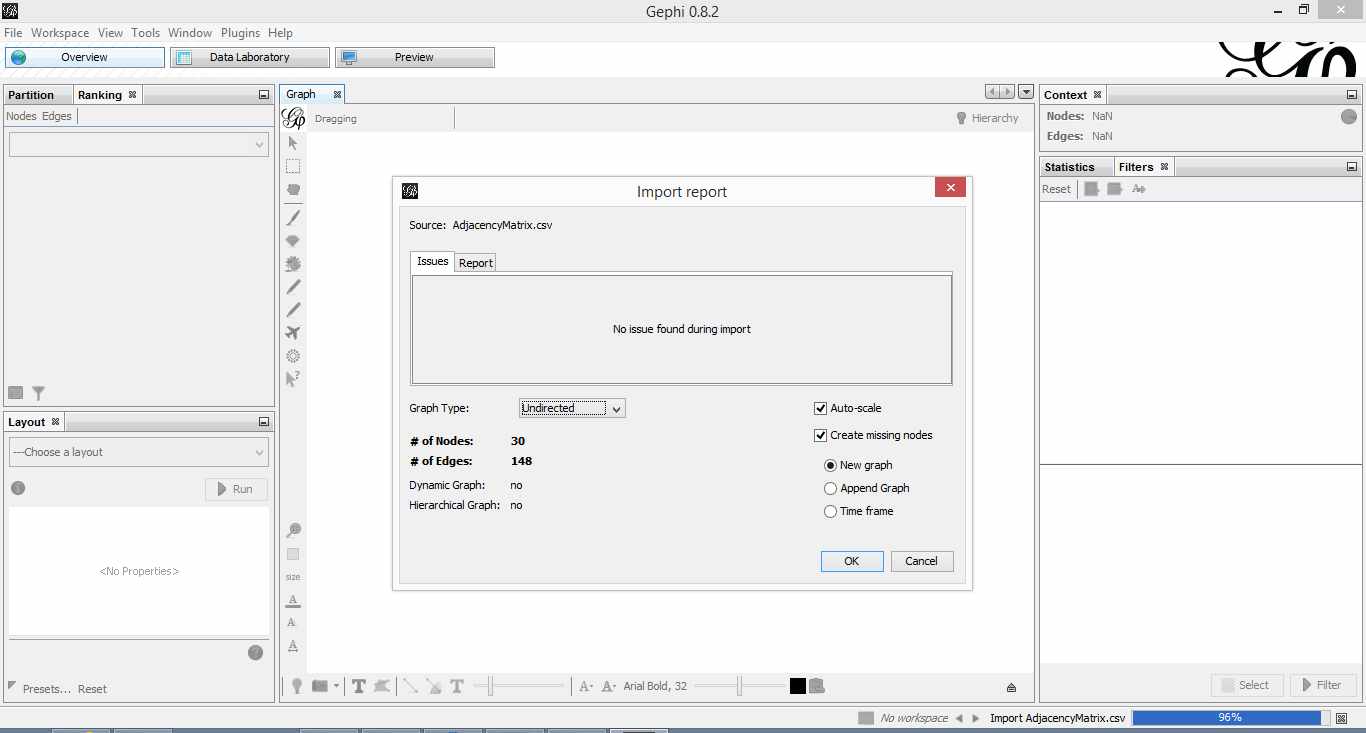Viewport: 1366px width, 733px height.
Task: Toggle the bold T node labels icon
Action: pos(358,686)
